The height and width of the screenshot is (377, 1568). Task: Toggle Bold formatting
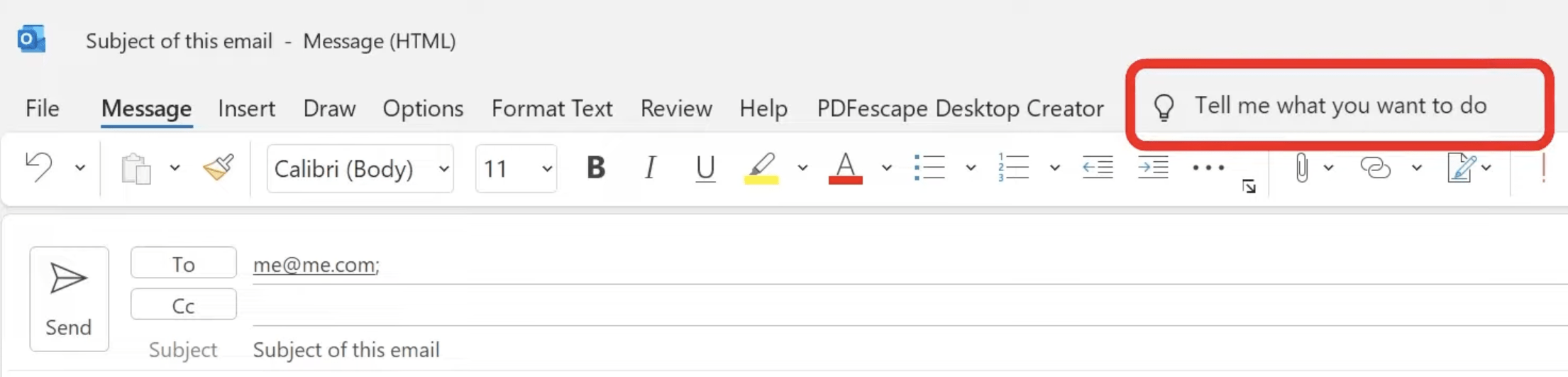[x=596, y=168]
